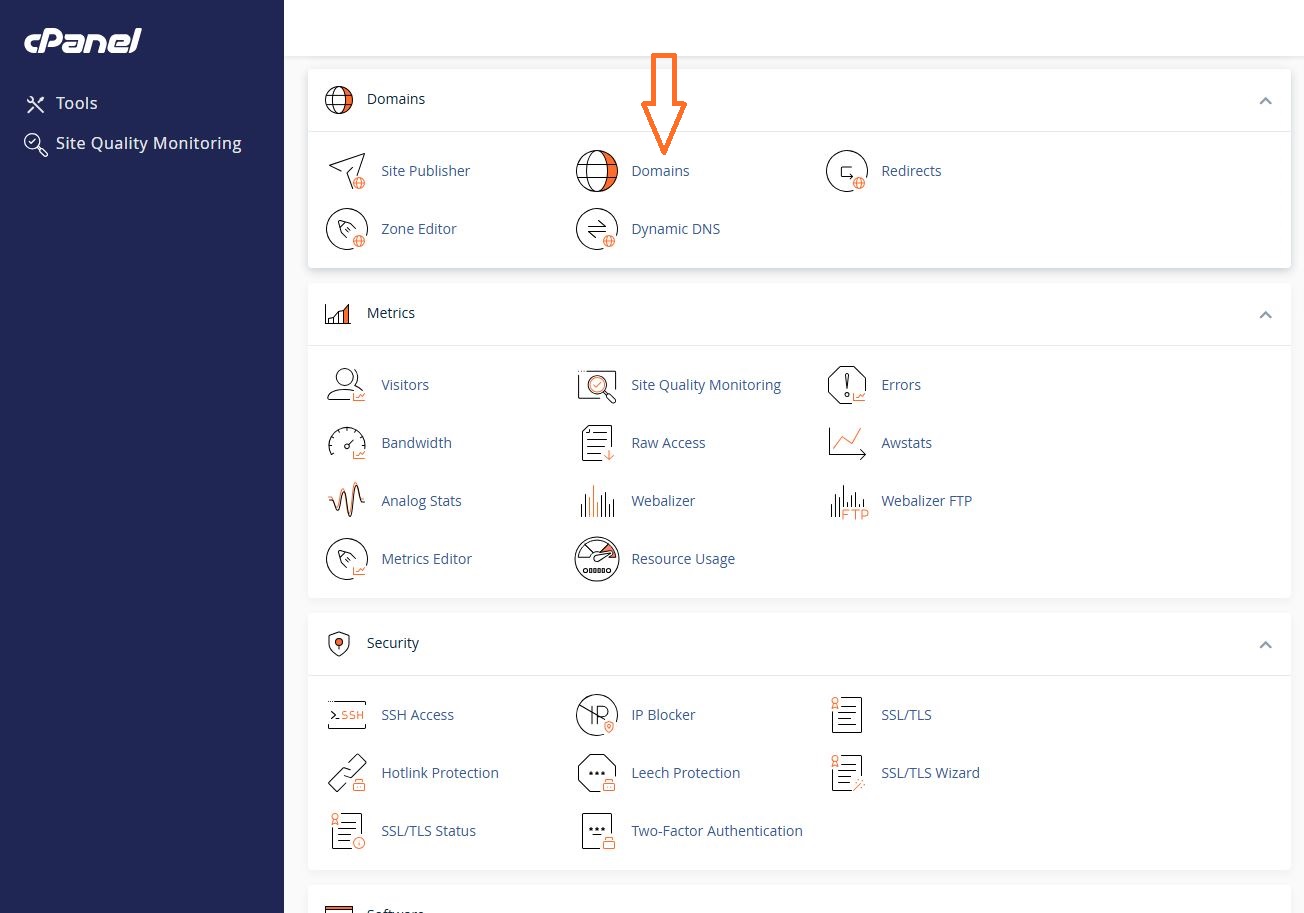1304x913 pixels.
Task: Open the Two-Factor Authentication link
Action: point(717,831)
